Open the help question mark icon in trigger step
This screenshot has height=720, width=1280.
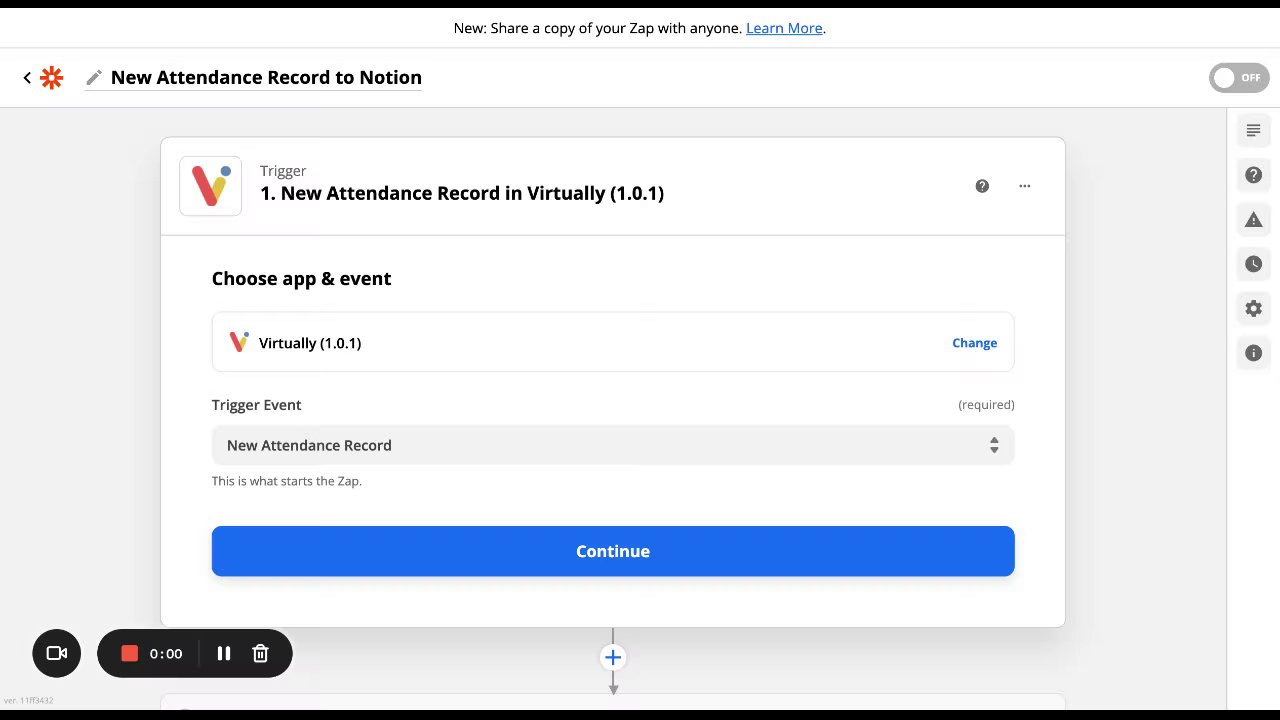pos(982,186)
